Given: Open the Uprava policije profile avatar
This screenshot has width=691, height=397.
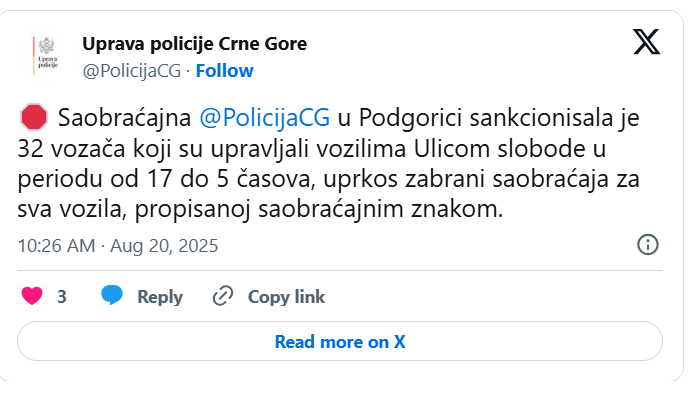Looking at the screenshot, I should (x=47, y=56).
